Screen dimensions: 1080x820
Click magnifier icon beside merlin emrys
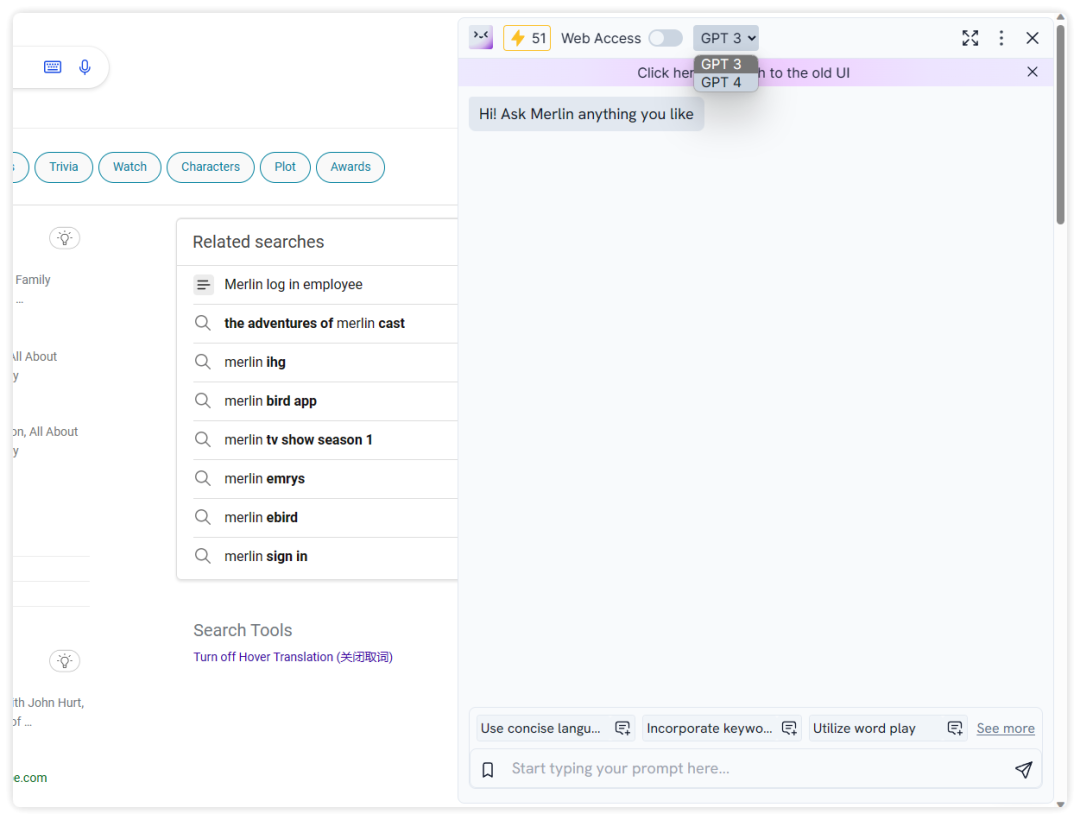click(x=202, y=478)
